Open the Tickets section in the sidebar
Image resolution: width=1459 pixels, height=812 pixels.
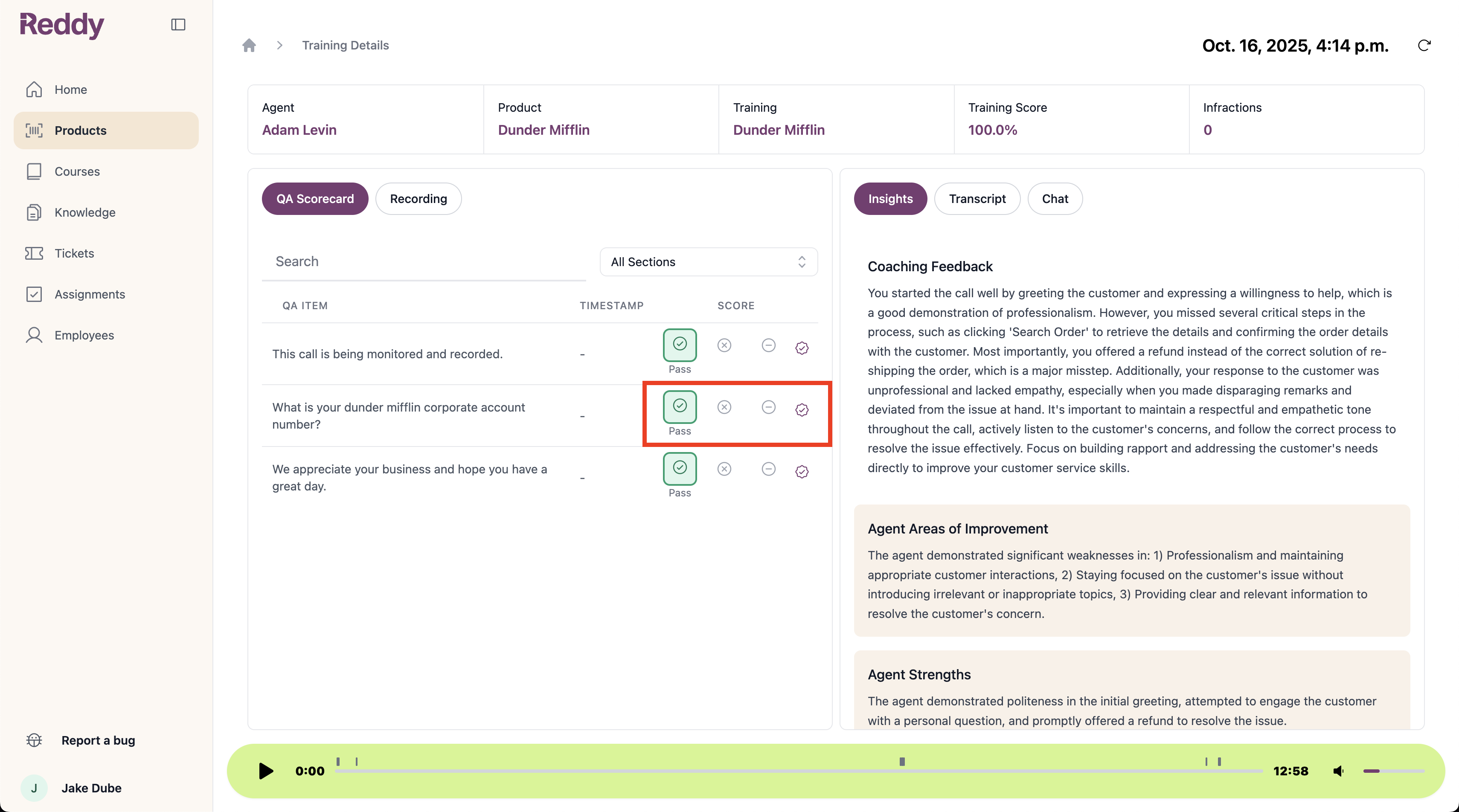74,253
